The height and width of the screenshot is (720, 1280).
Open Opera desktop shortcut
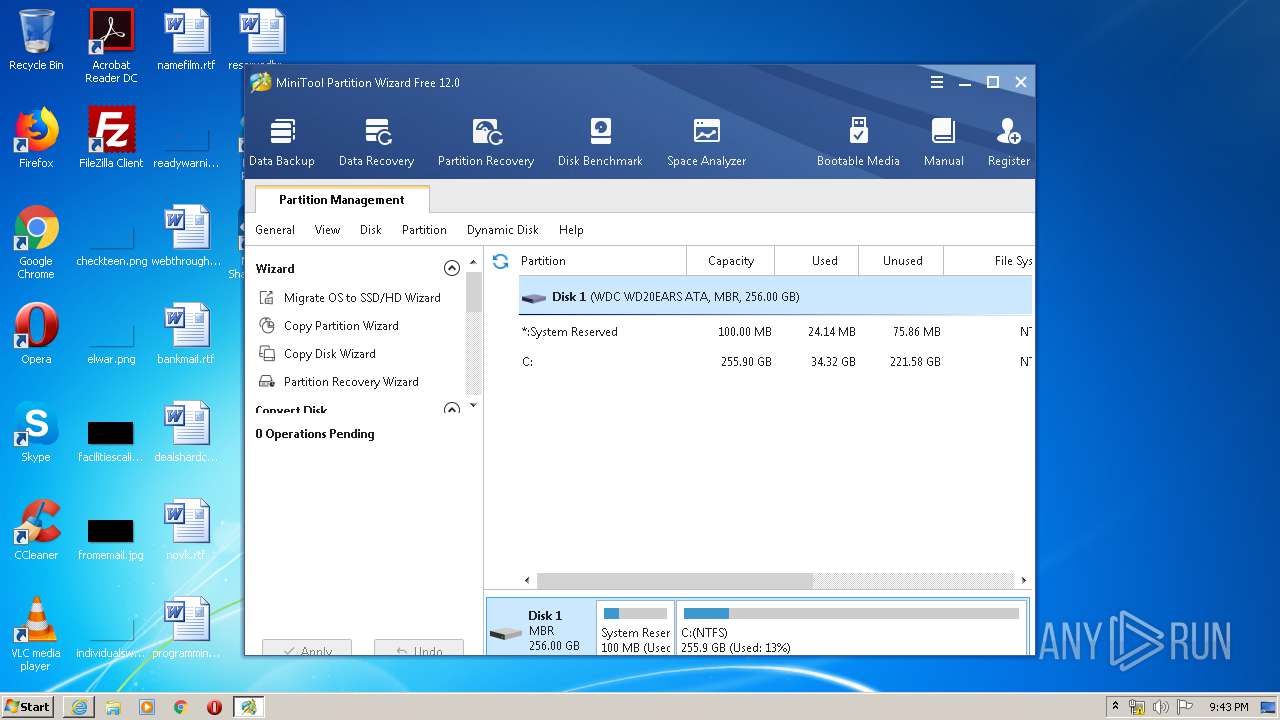point(36,334)
